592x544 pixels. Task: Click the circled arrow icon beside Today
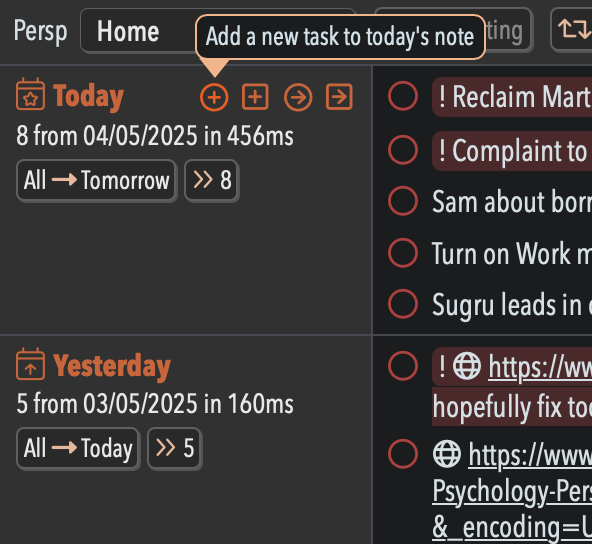click(298, 97)
